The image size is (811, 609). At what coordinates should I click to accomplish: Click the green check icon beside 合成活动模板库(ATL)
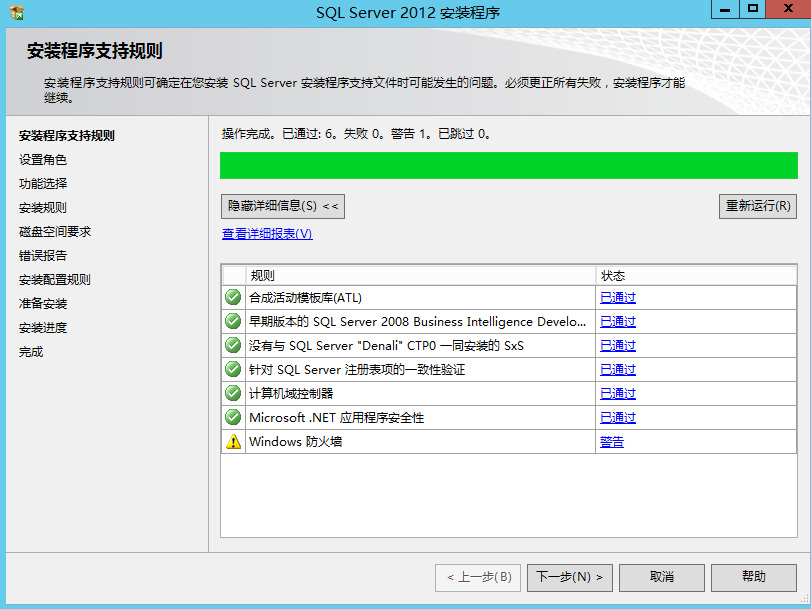pyautogui.click(x=232, y=295)
